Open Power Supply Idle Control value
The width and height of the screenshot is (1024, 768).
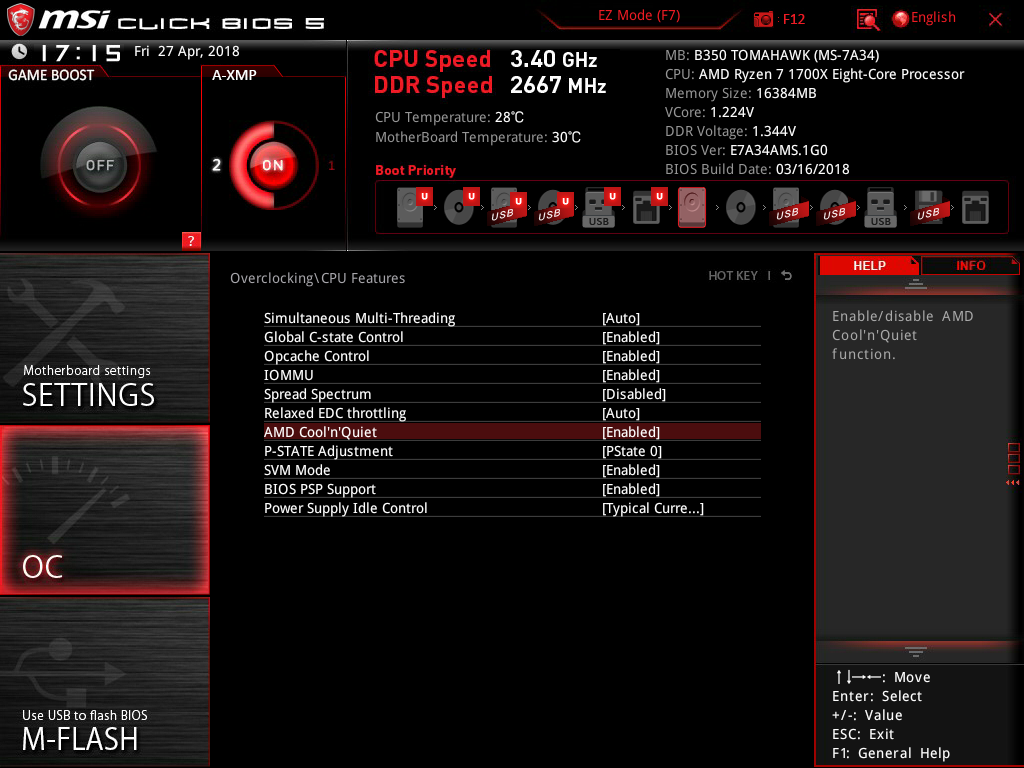click(652, 508)
